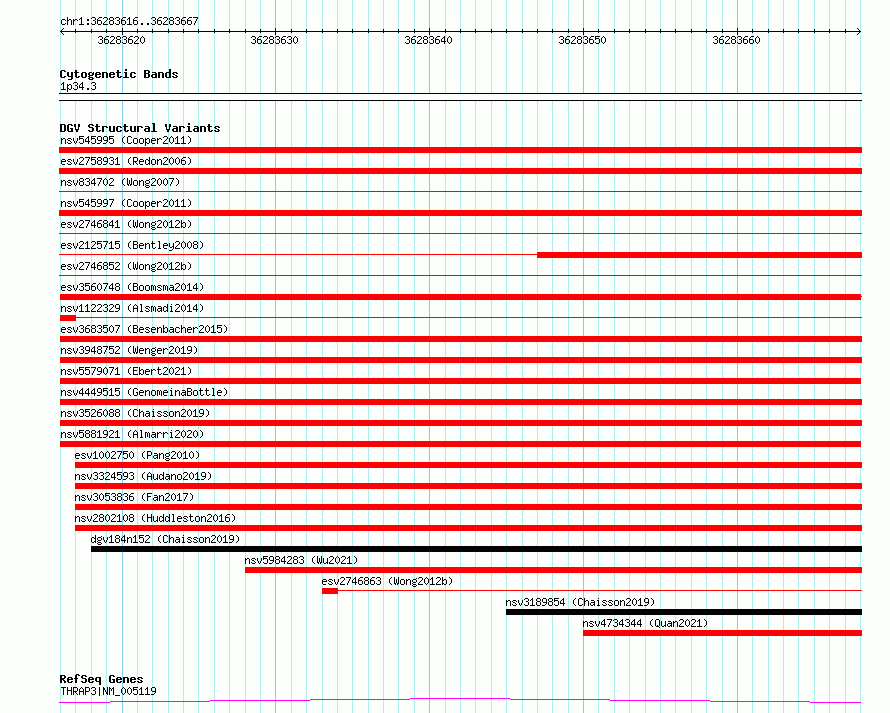Image resolution: width=890 pixels, height=713 pixels.
Task: Select the nsv1122329 (Alsmadi2014) label
Action: tap(132, 308)
